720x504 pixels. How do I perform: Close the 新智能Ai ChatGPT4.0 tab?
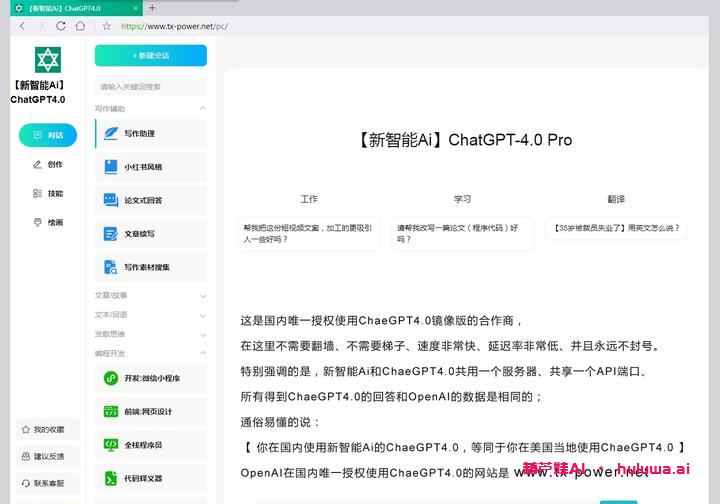coord(135,8)
